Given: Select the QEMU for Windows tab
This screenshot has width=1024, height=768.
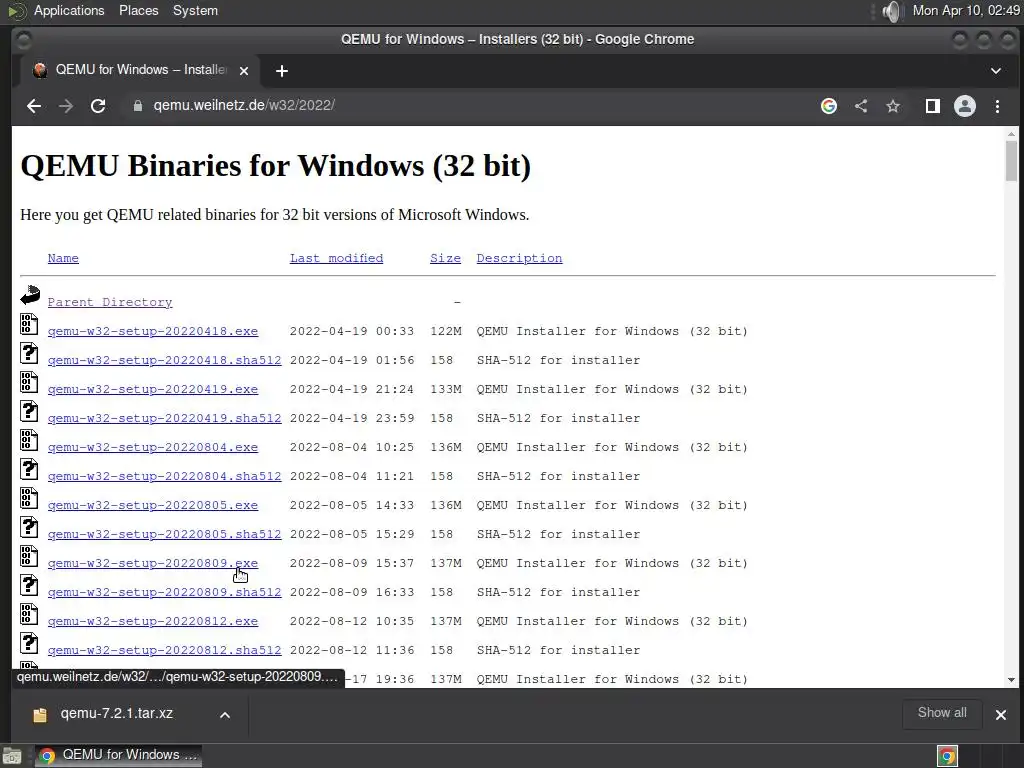Looking at the screenshot, I should 140,70.
